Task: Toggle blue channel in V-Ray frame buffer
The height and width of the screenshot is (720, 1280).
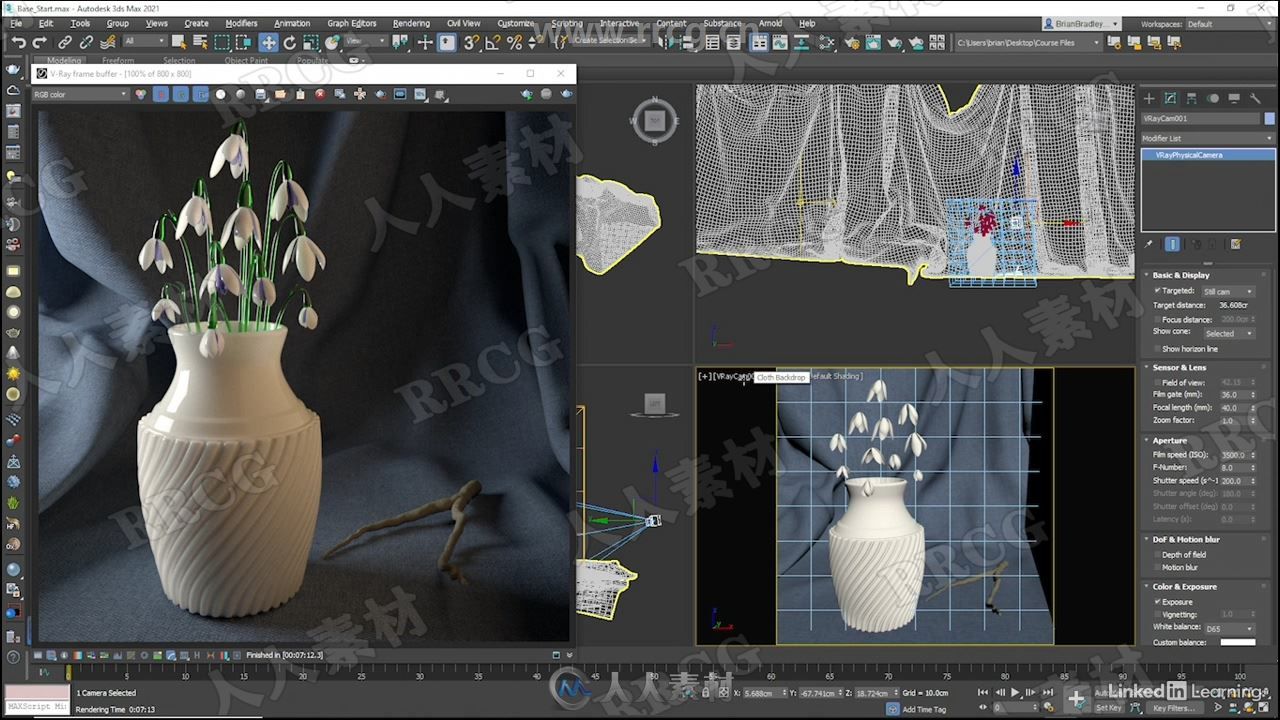Action: click(201, 94)
